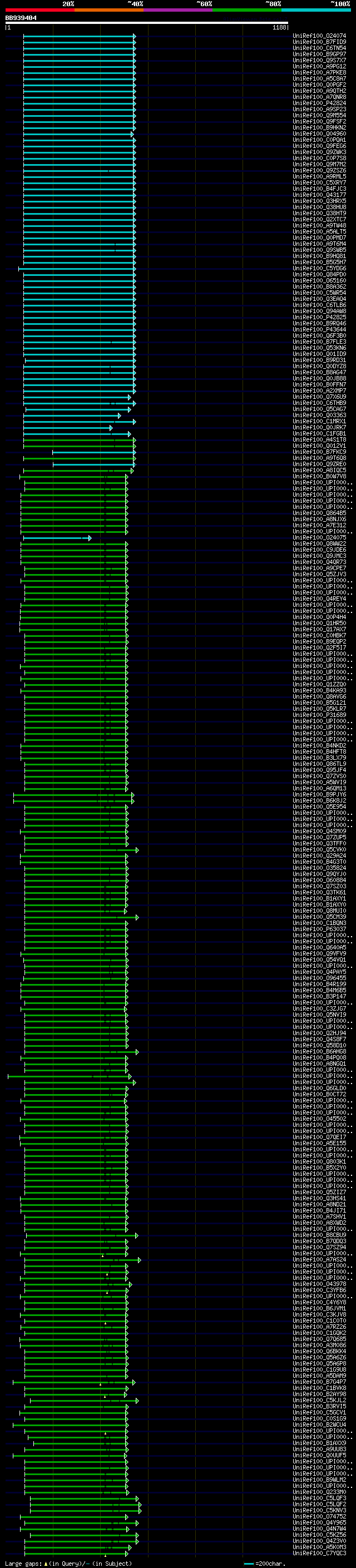Select the UniRef100_B0FFN7 label
Viewport: 356px width, 1568px height.
pos(319,385)
